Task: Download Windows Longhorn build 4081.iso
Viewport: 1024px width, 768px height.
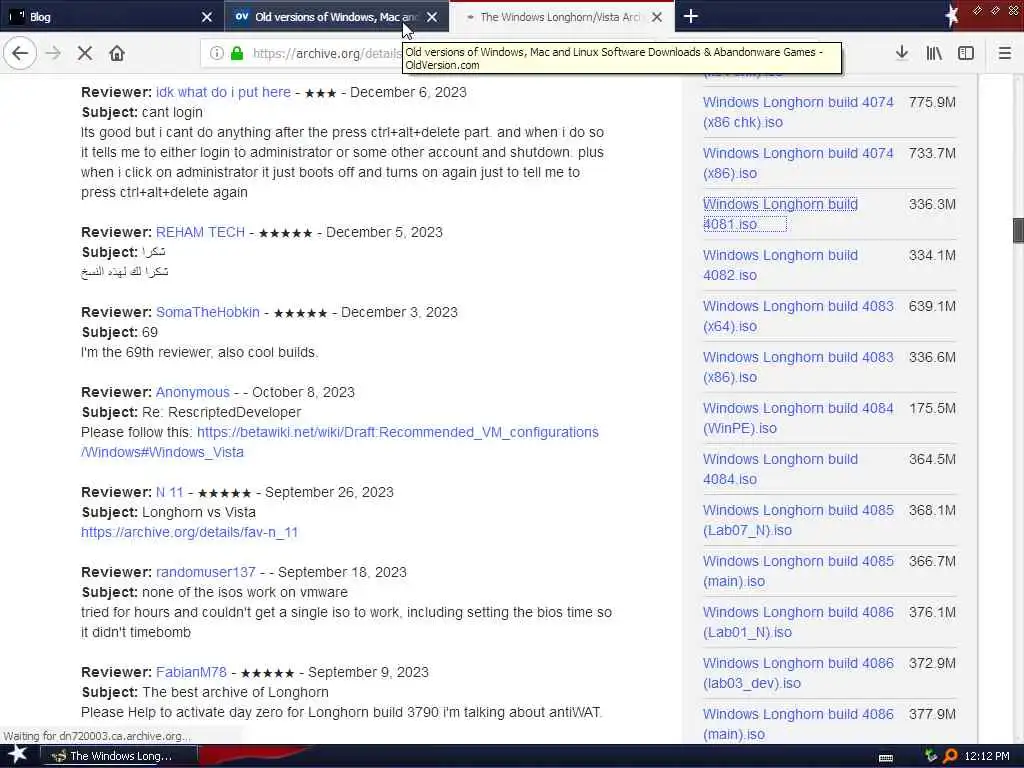Action: pos(780,214)
